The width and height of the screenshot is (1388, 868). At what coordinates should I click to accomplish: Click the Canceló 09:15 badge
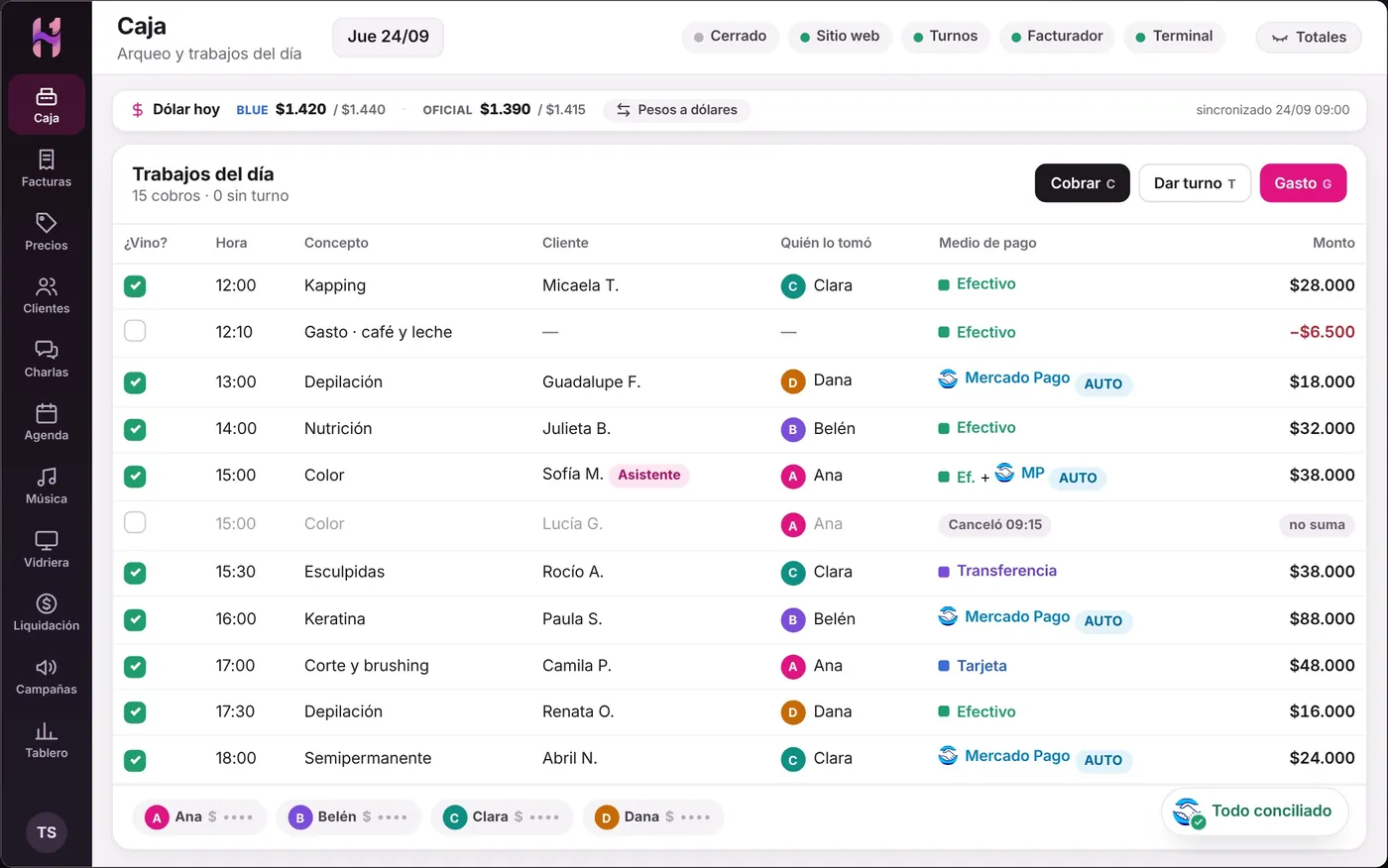click(x=994, y=525)
